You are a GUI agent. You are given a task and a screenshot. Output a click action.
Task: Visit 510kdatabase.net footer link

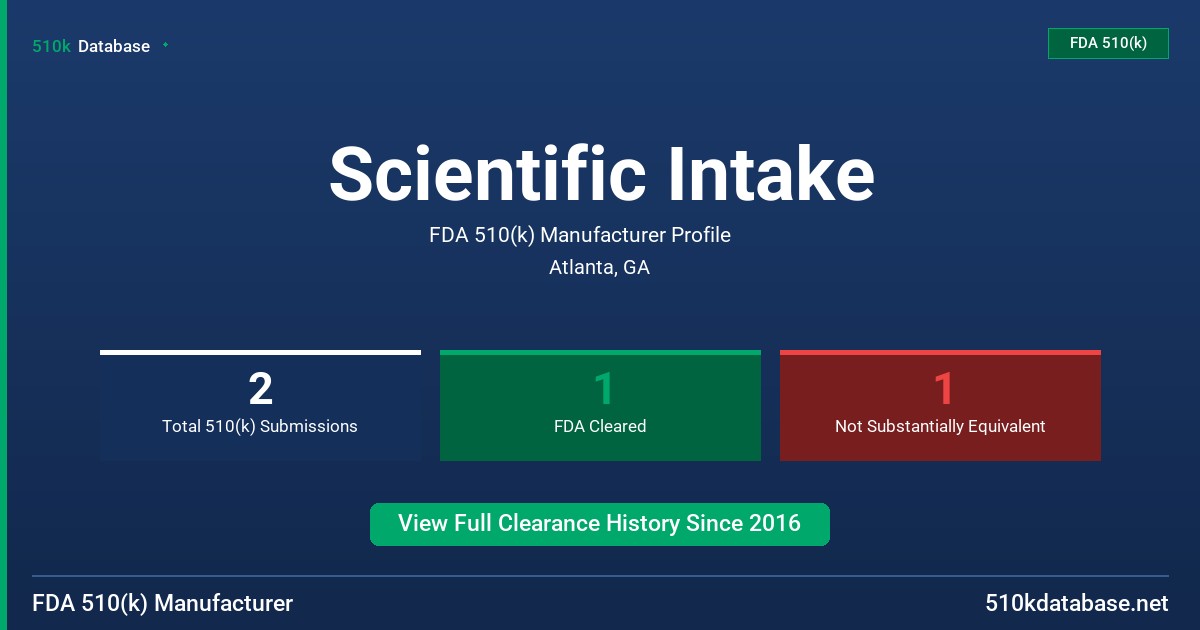point(1077,603)
